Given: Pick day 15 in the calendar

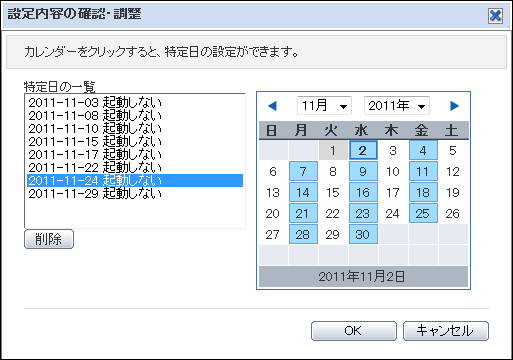Looking at the screenshot, I should (333, 192).
